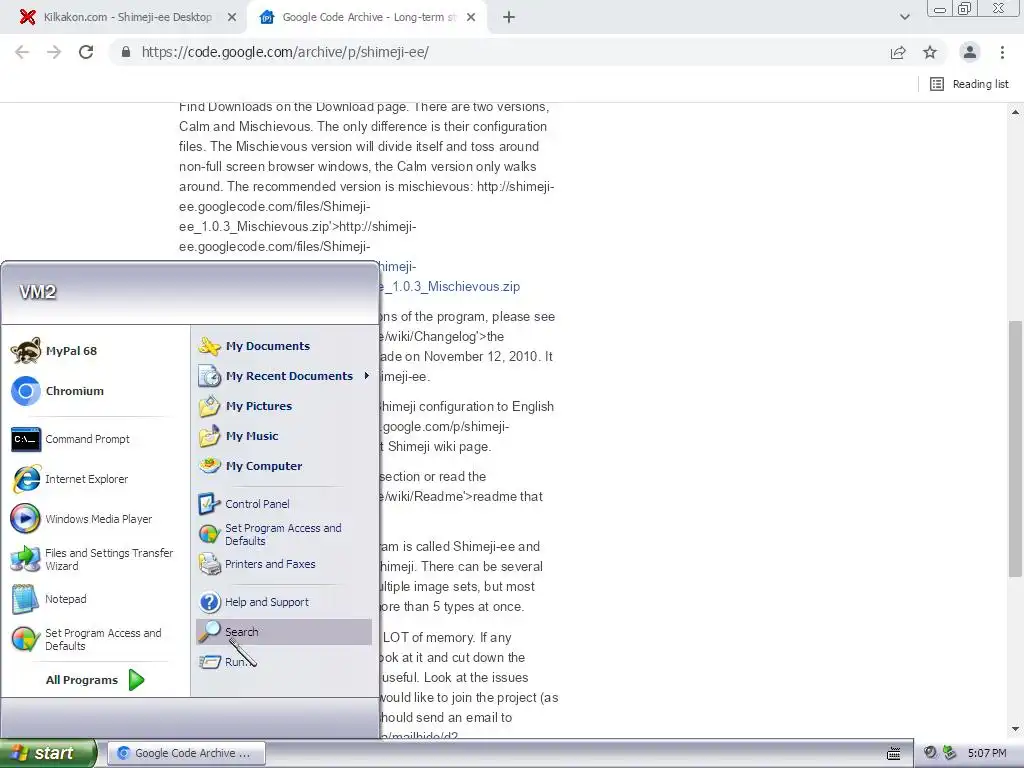
Task: Close the Google Code Archive tab
Action: click(471, 17)
